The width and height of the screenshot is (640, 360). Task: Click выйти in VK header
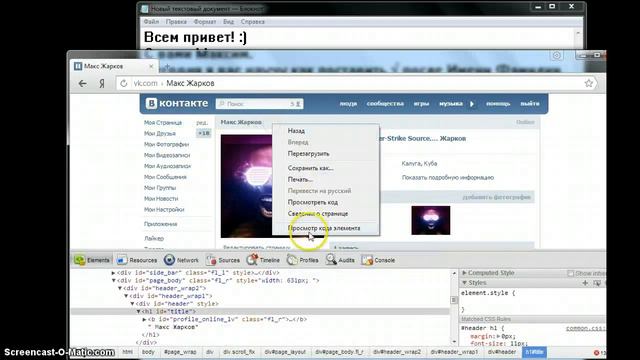(x=530, y=104)
